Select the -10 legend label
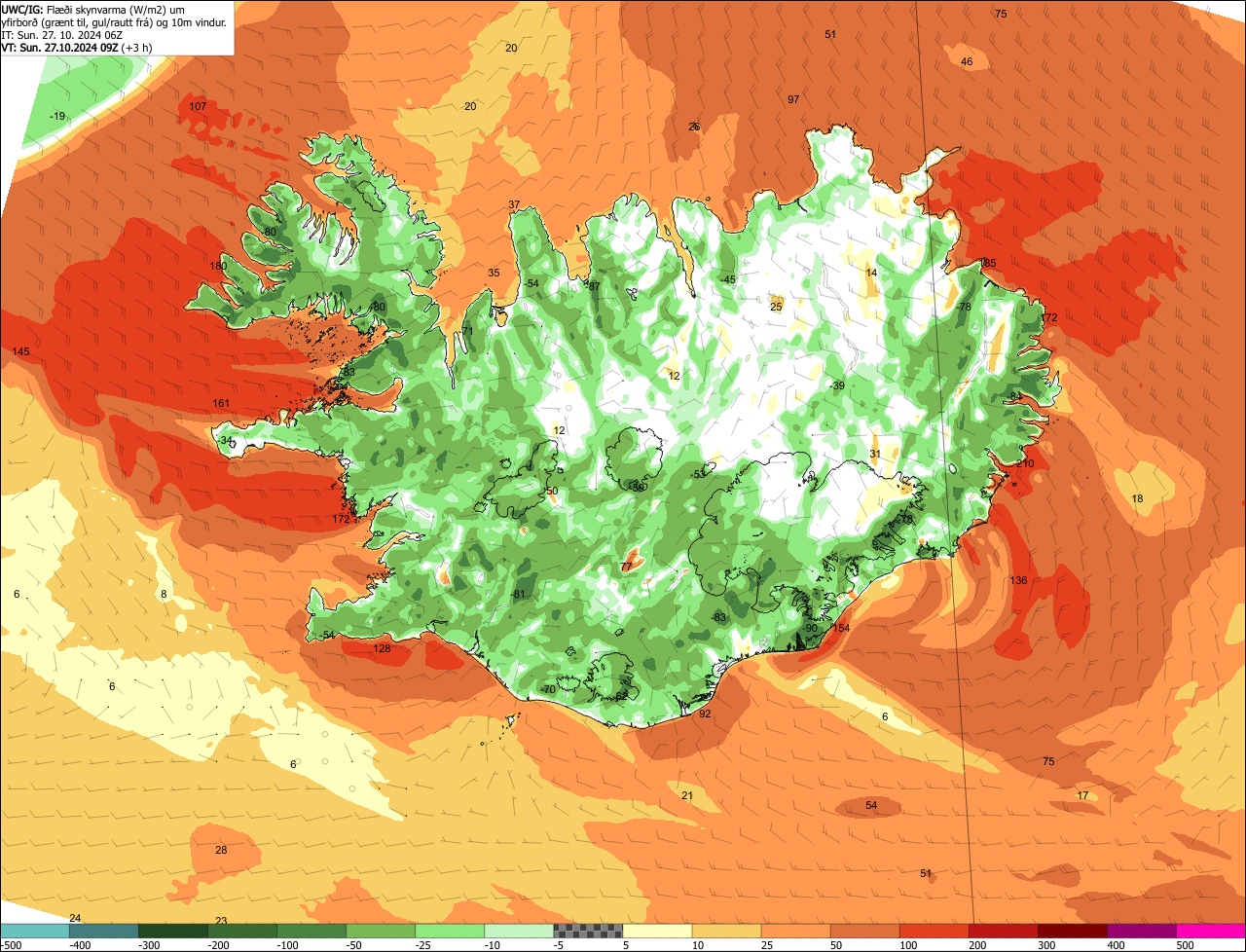The image size is (1246, 952). (x=495, y=945)
